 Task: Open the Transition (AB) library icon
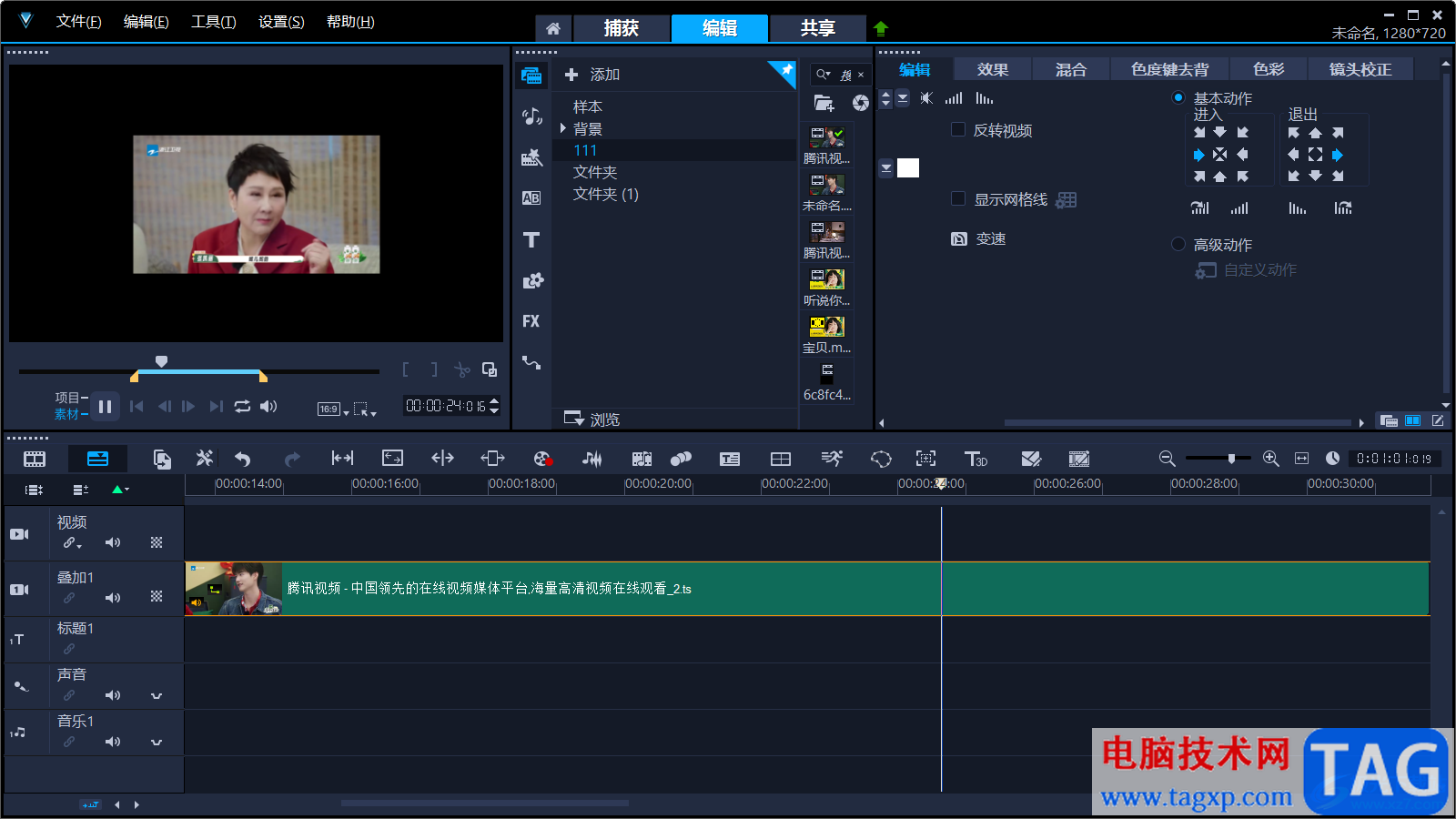pyautogui.click(x=531, y=198)
